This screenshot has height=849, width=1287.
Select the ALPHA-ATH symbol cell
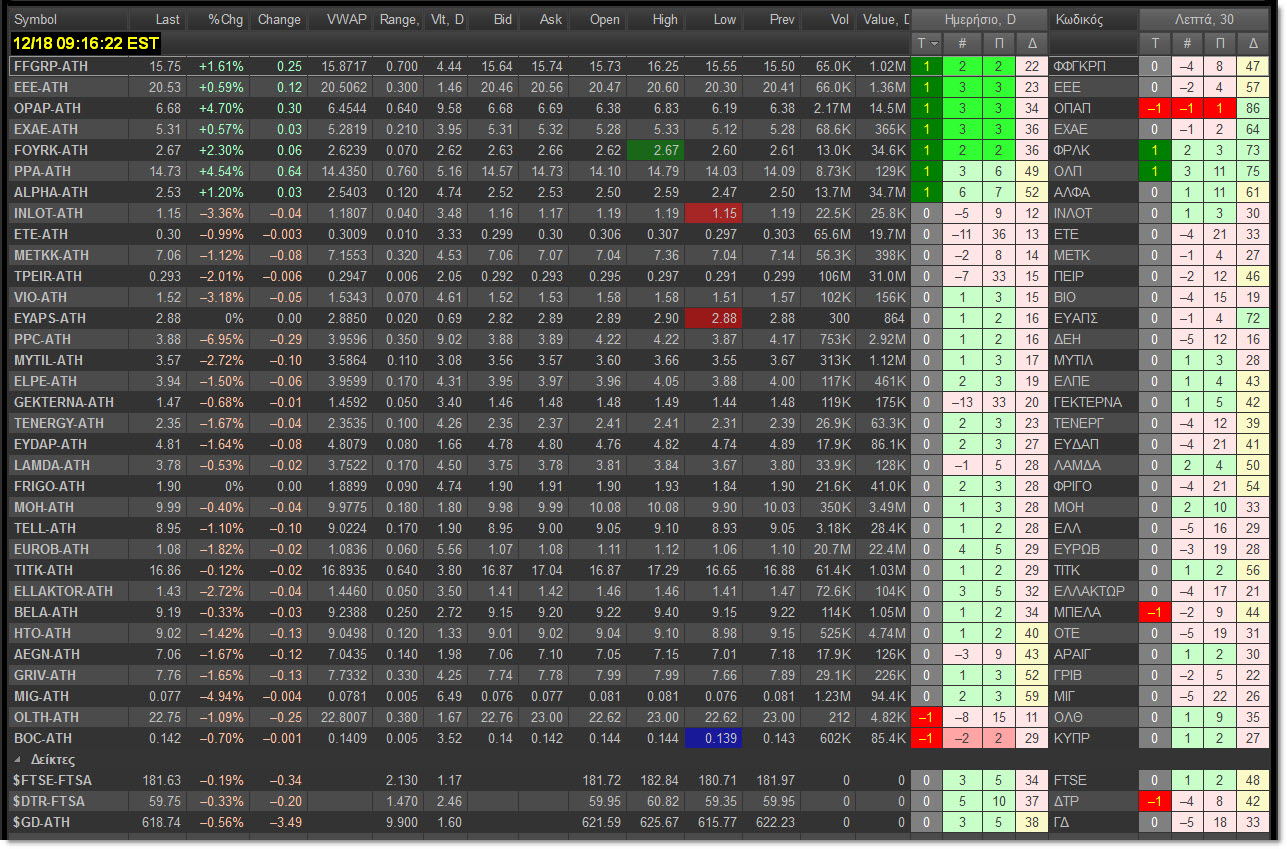coord(69,192)
